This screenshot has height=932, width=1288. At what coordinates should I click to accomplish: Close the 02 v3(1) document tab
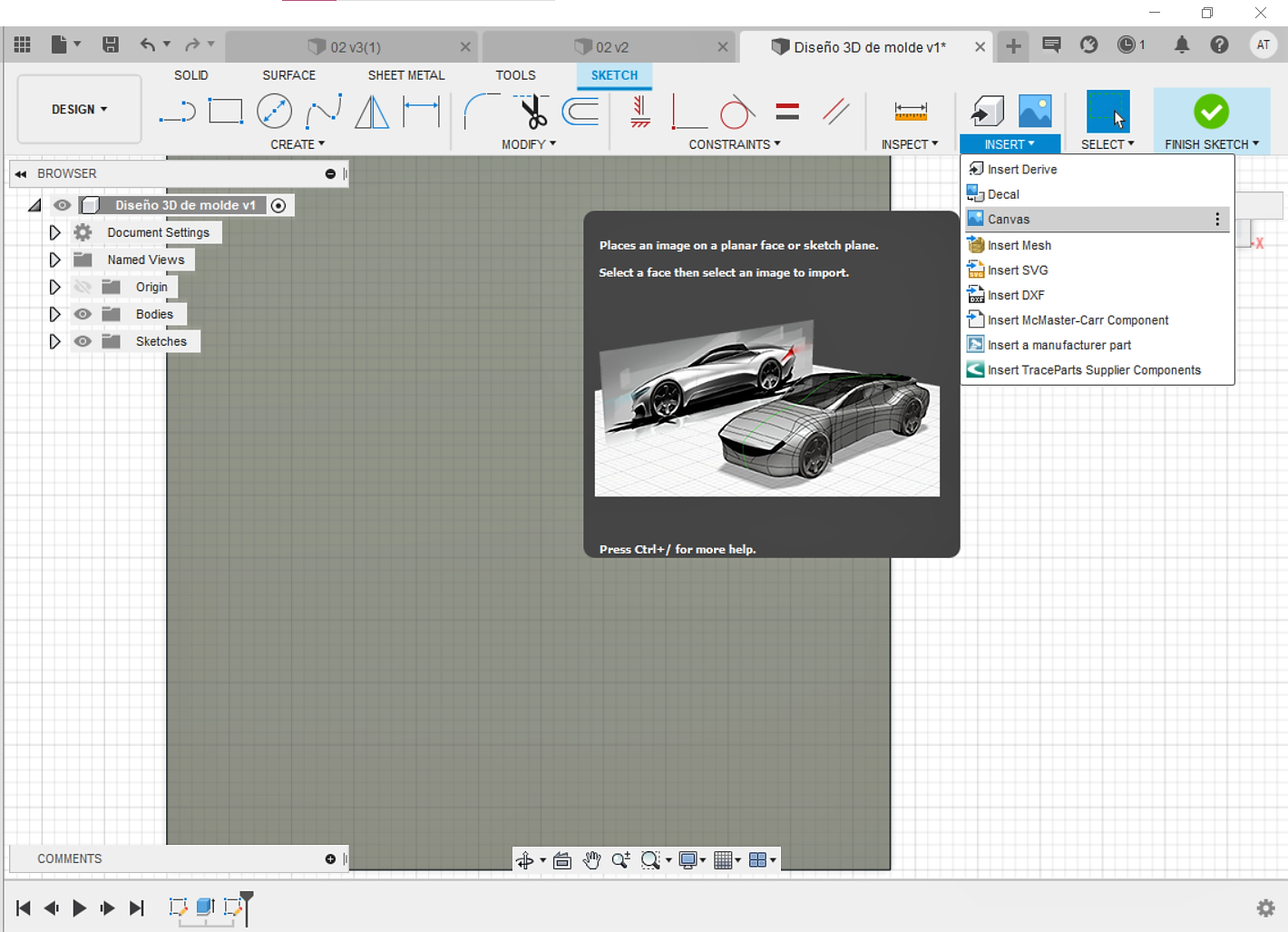(x=465, y=47)
